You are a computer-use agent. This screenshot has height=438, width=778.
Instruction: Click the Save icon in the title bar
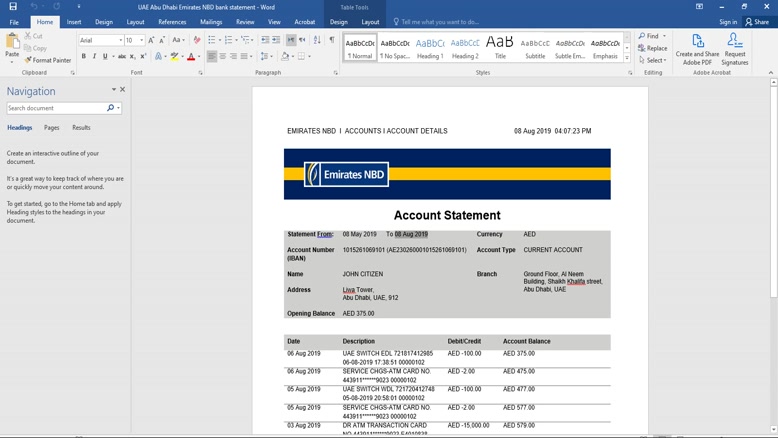[13, 6]
